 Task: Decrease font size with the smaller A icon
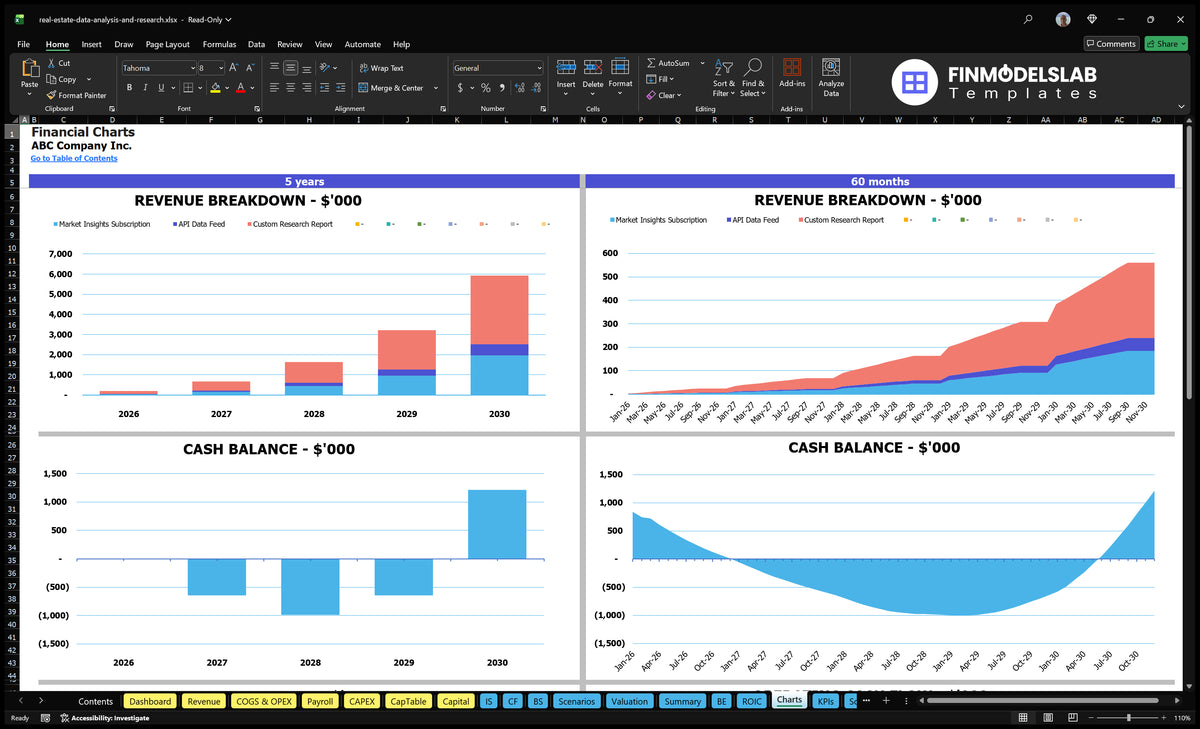coord(250,68)
